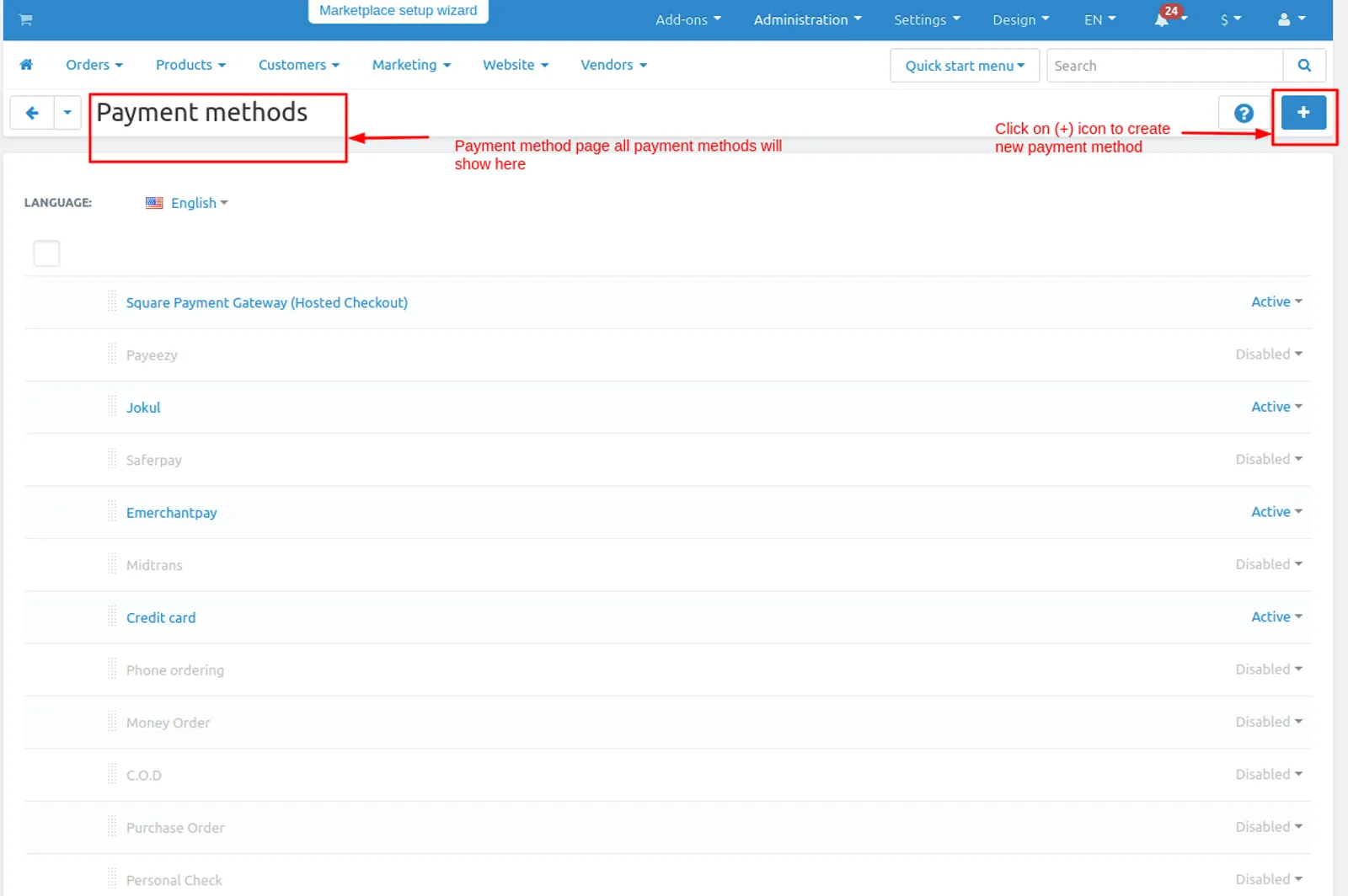This screenshot has width=1348, height=896.
Task: Click the US flag language icon
Action: tap(154, 203)
